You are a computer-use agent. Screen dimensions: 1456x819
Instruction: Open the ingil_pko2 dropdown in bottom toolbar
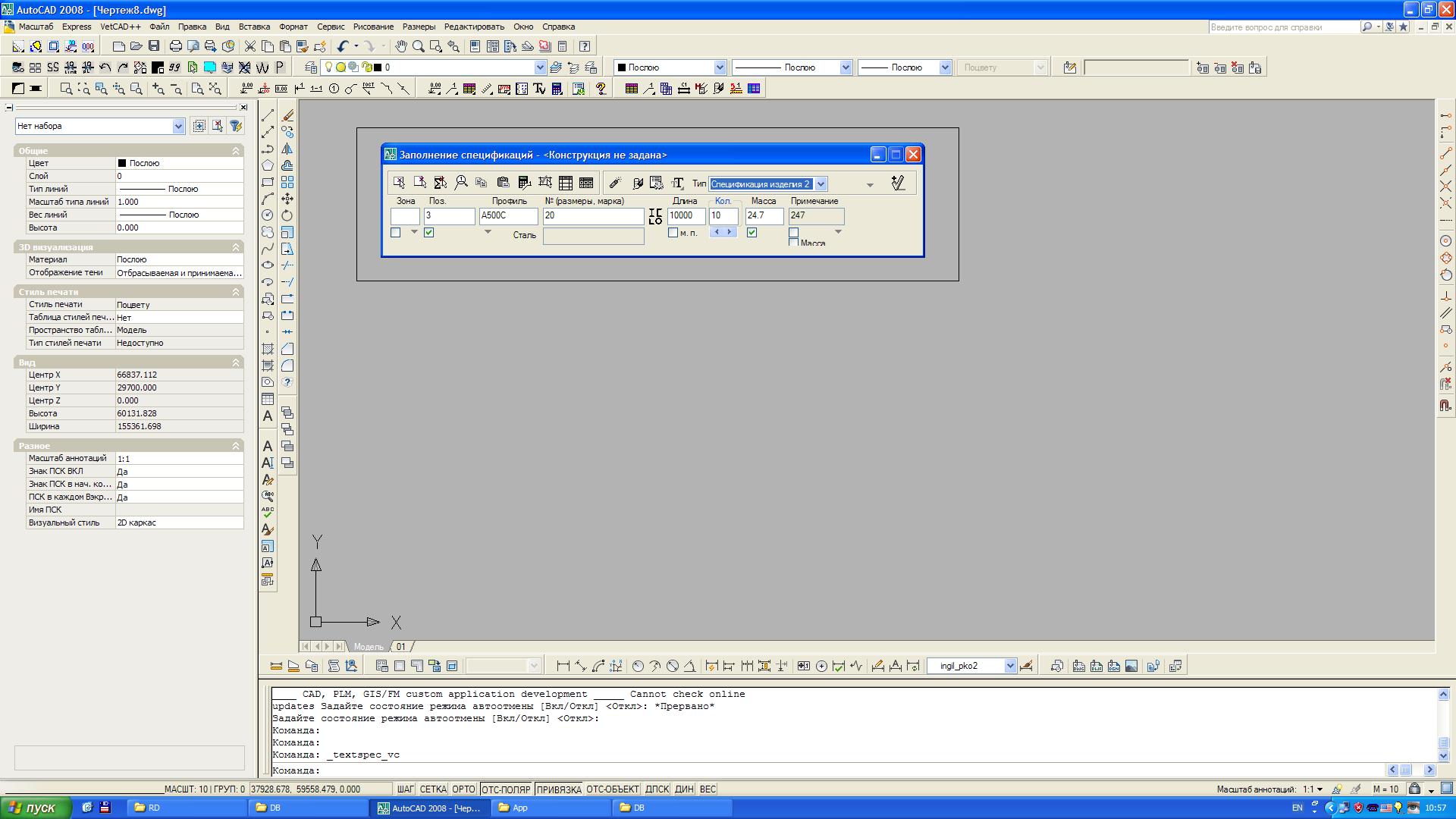coord(1010,666)
